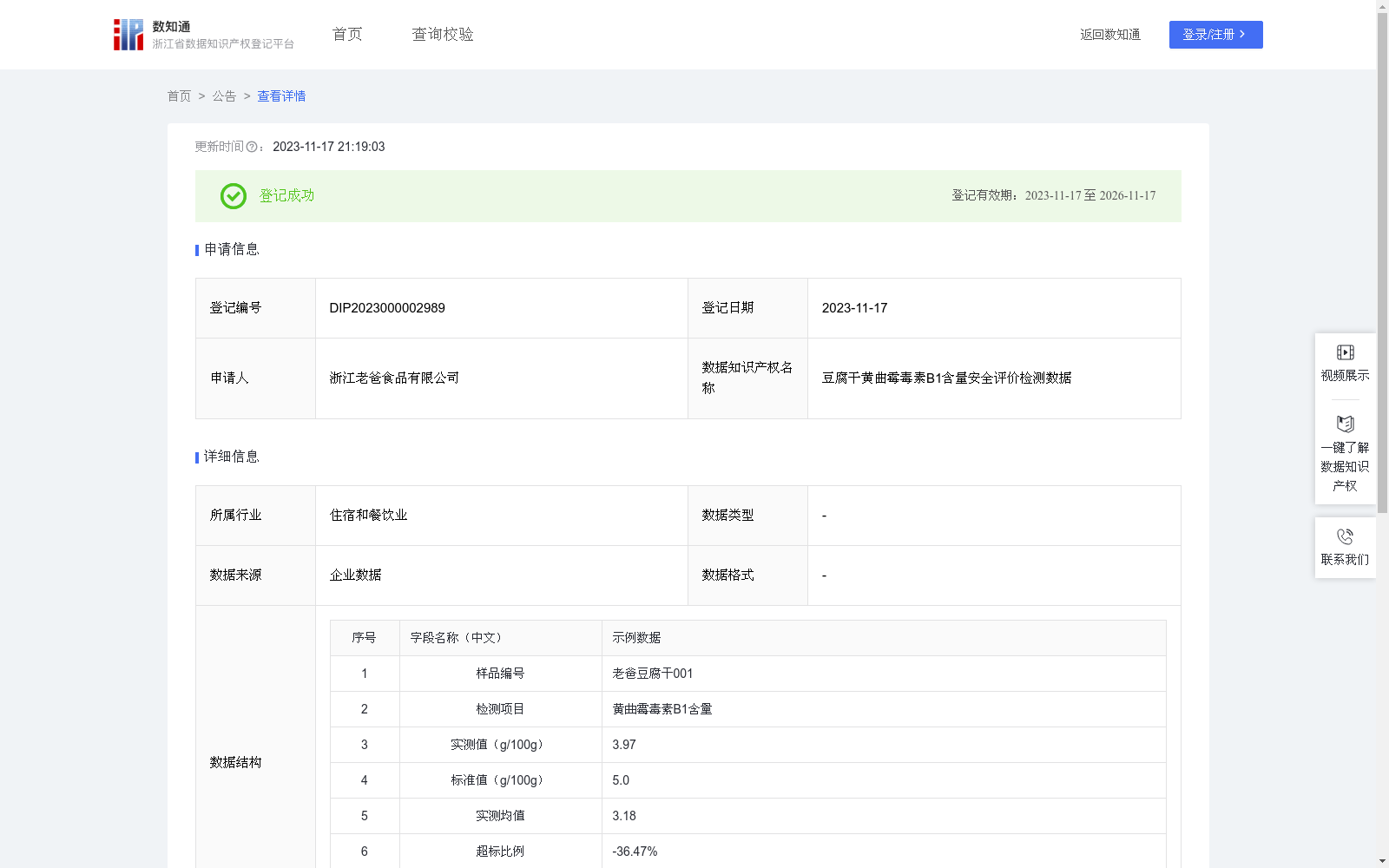Screen dimensions: 1389x868
Task: Open the 视频展示 video icon
Action: pyautogui.click(x=1345, y=352)
